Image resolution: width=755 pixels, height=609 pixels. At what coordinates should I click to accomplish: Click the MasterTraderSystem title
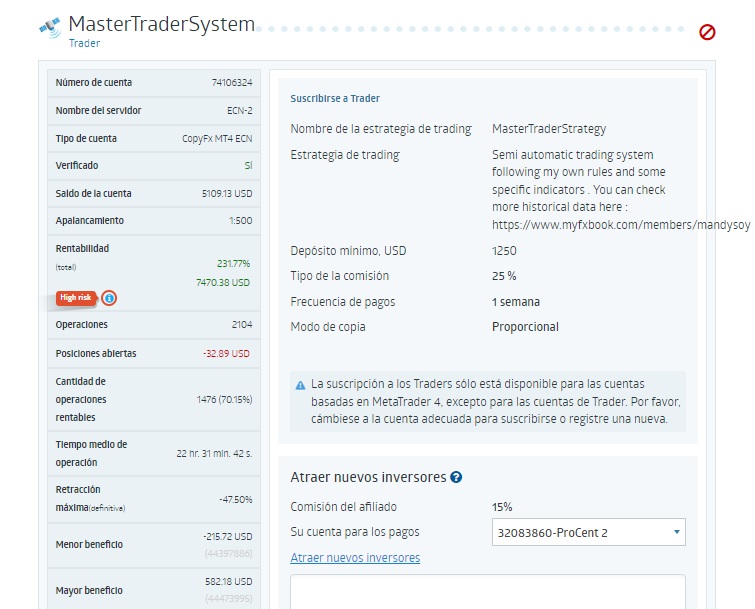tap(162, 24)
